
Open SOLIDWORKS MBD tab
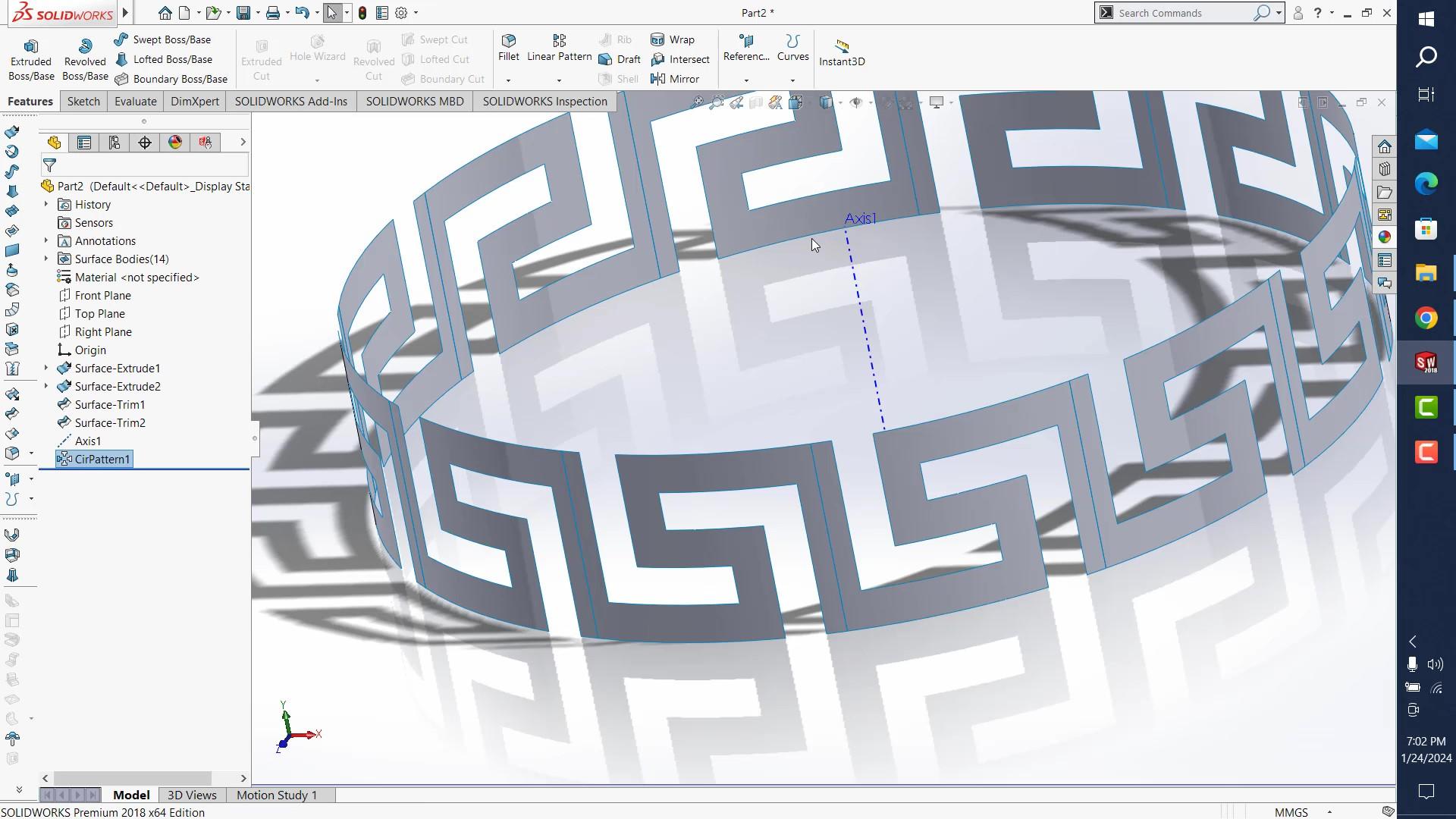tap(415, 102)
